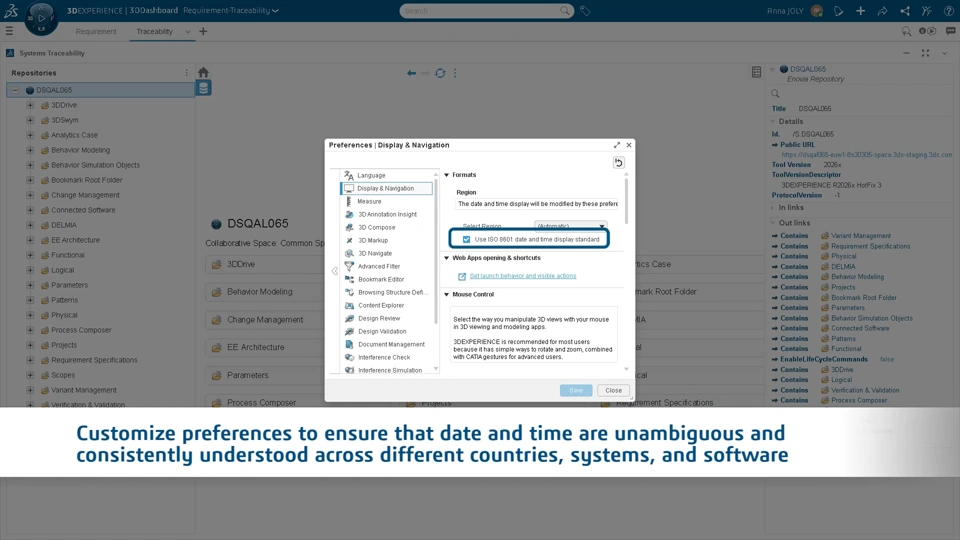960x540 pixels.
Task: Open Design Review preferences
Action: coord(379,318)
